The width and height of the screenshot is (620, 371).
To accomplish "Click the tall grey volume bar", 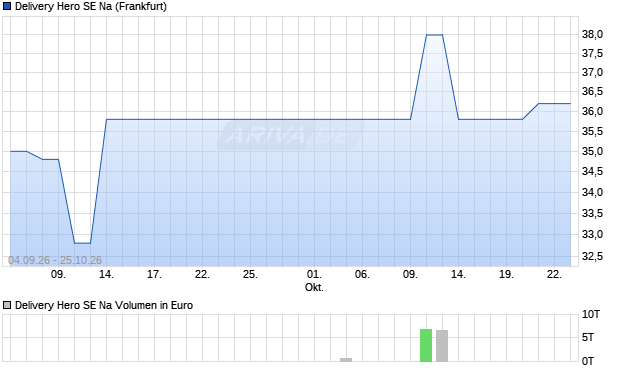I will (x=442, y=346).
